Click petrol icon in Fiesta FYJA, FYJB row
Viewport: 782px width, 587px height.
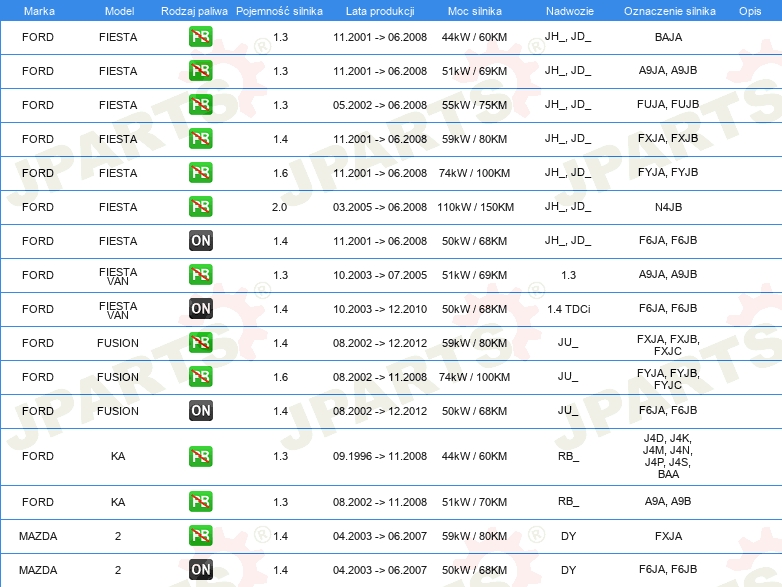[200, 173]
